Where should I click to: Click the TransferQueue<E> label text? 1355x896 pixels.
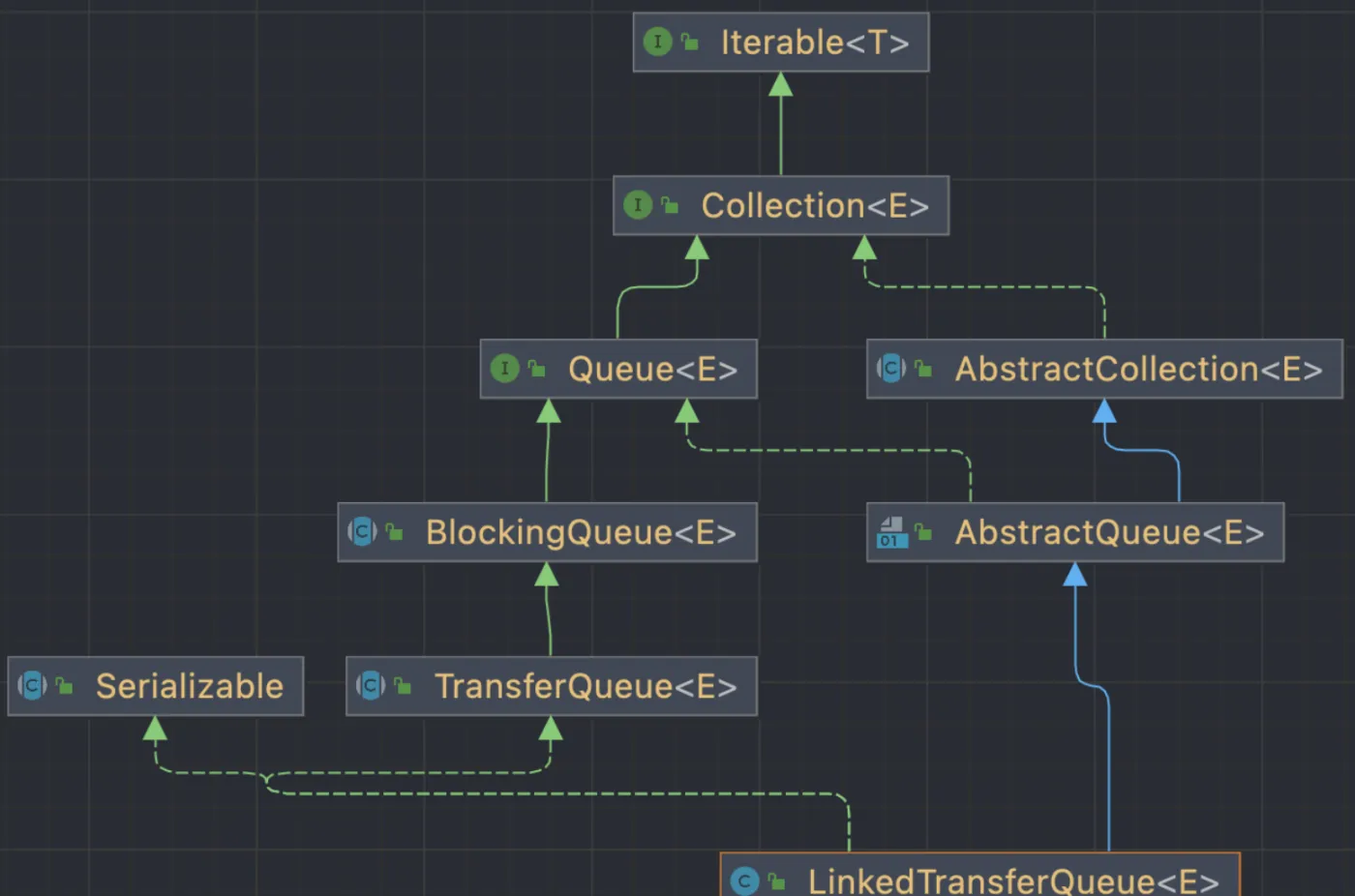coord(586,686)
